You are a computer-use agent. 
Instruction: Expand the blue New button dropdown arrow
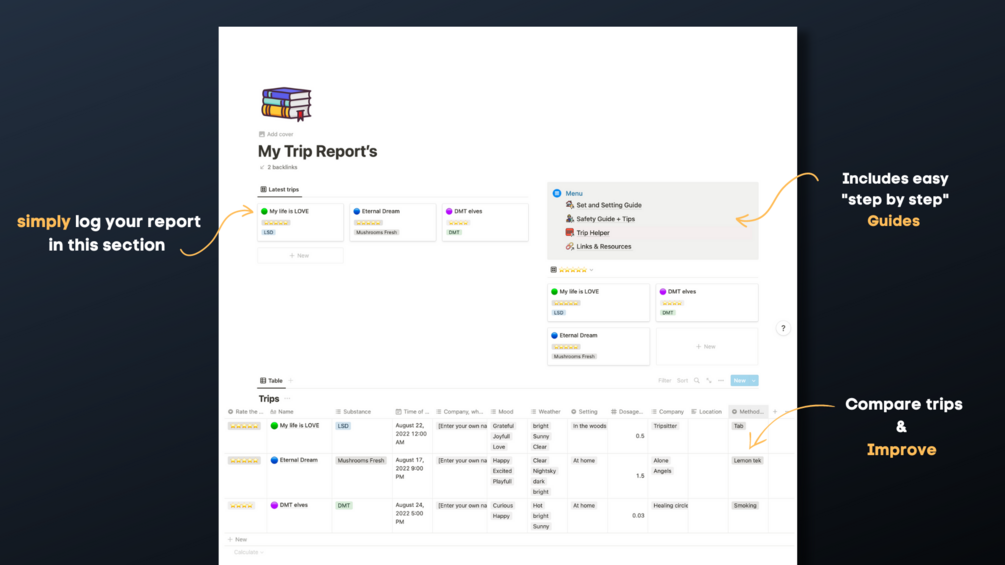[754, 381]
